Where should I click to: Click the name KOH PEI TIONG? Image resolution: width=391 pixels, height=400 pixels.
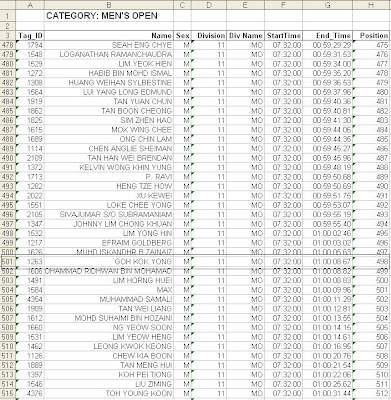click(145, 374)
